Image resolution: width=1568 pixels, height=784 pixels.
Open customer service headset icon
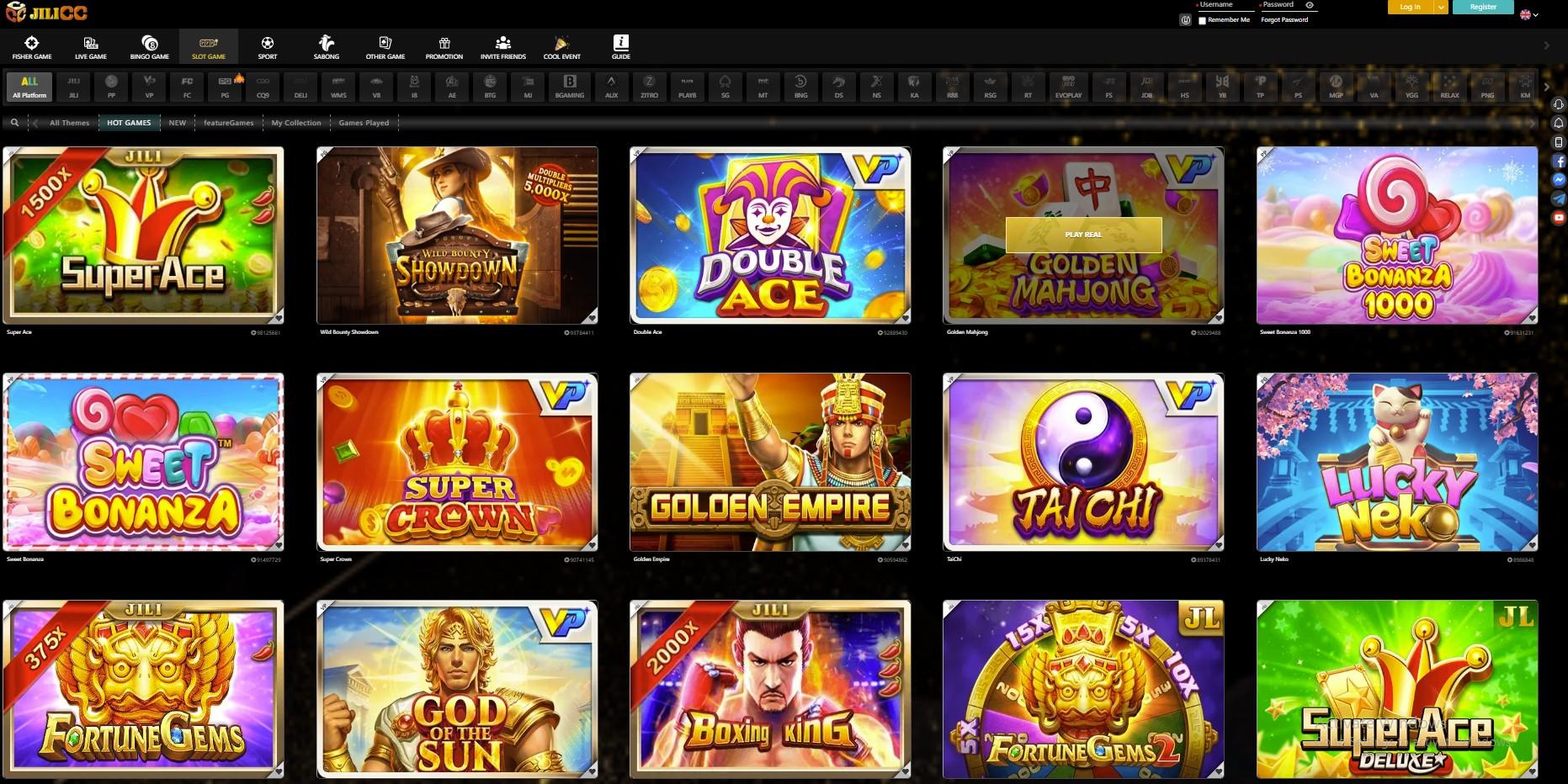(x=1559, y=104)
